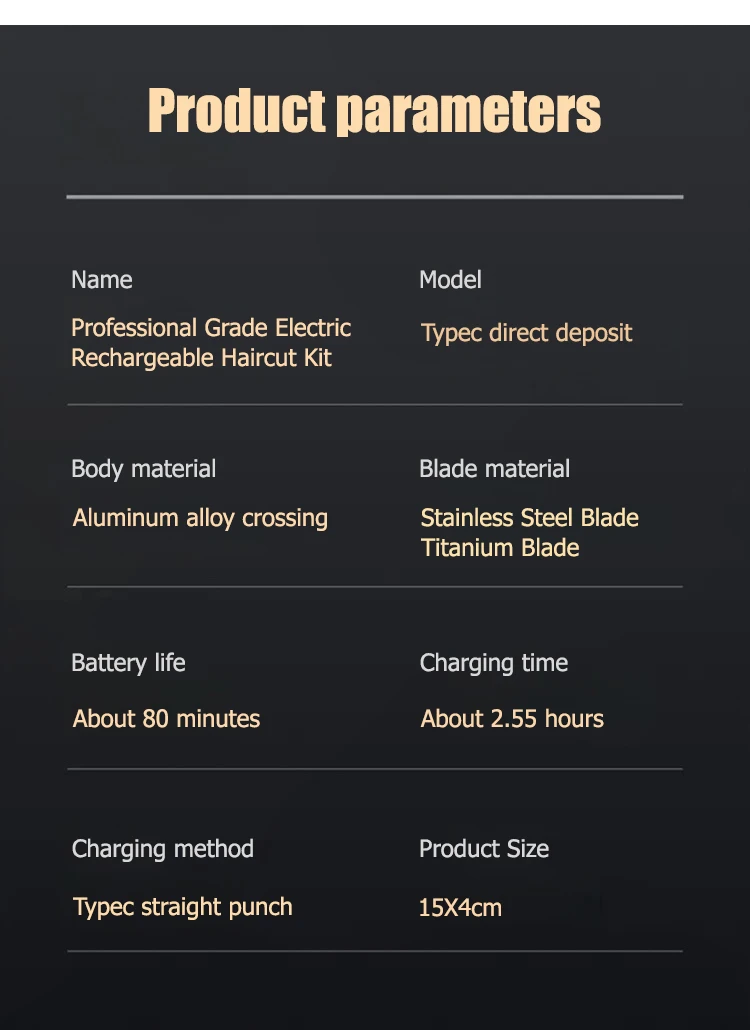This screenshot has height=1030, width=750.
Task: Click the Product parameters heading
Action: (x=374, y=110)
